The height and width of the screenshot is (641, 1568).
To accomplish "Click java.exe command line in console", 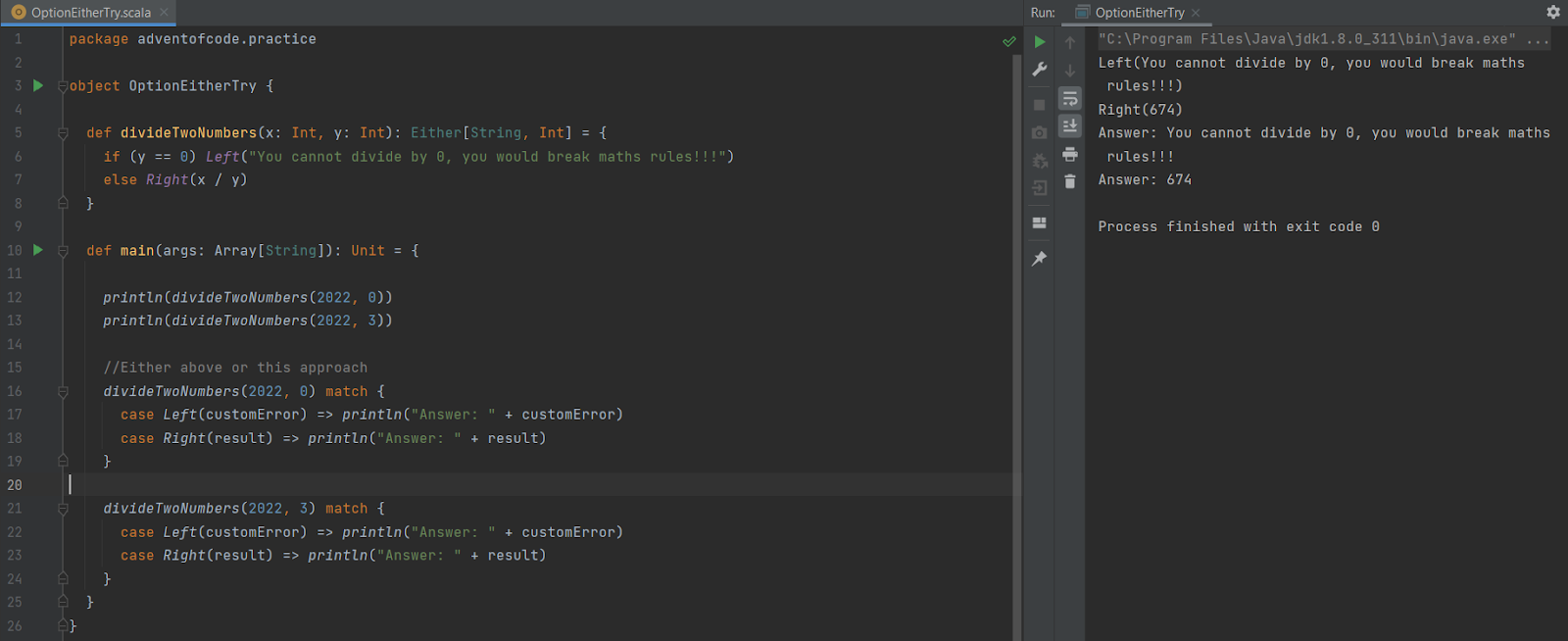I will [x=1324, y=39].
